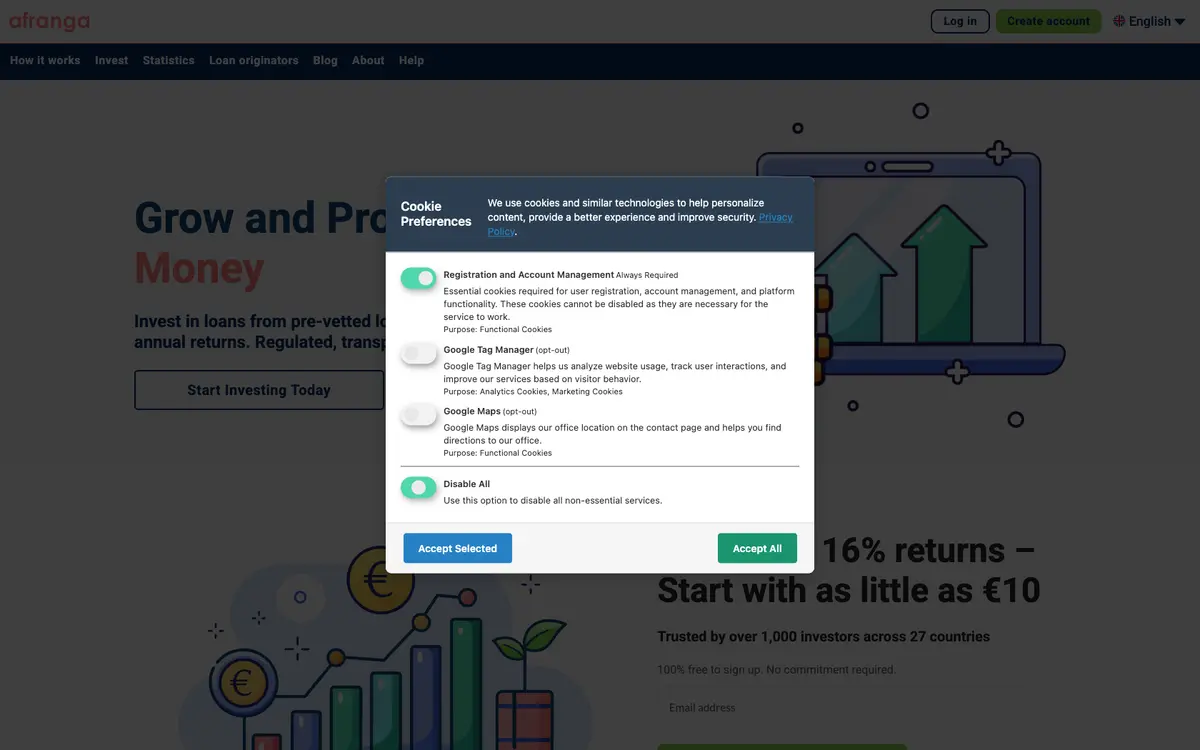1200x750 pixels.
Task: Click the Email address input field
Action: [x=781, y=707]
